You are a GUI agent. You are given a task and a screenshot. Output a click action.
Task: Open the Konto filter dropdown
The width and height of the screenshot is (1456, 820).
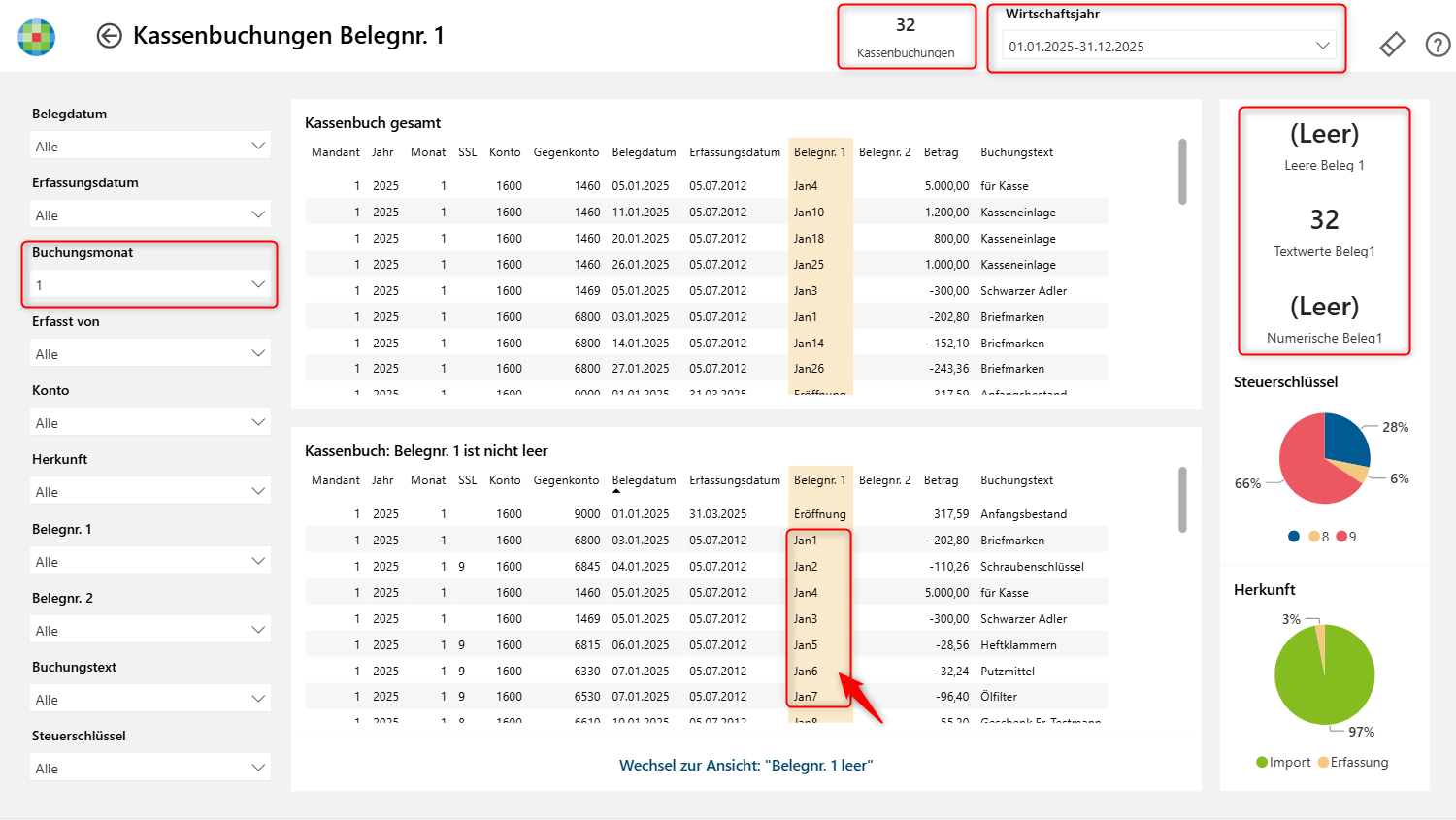pyautogui.click(x=150, y=422)
